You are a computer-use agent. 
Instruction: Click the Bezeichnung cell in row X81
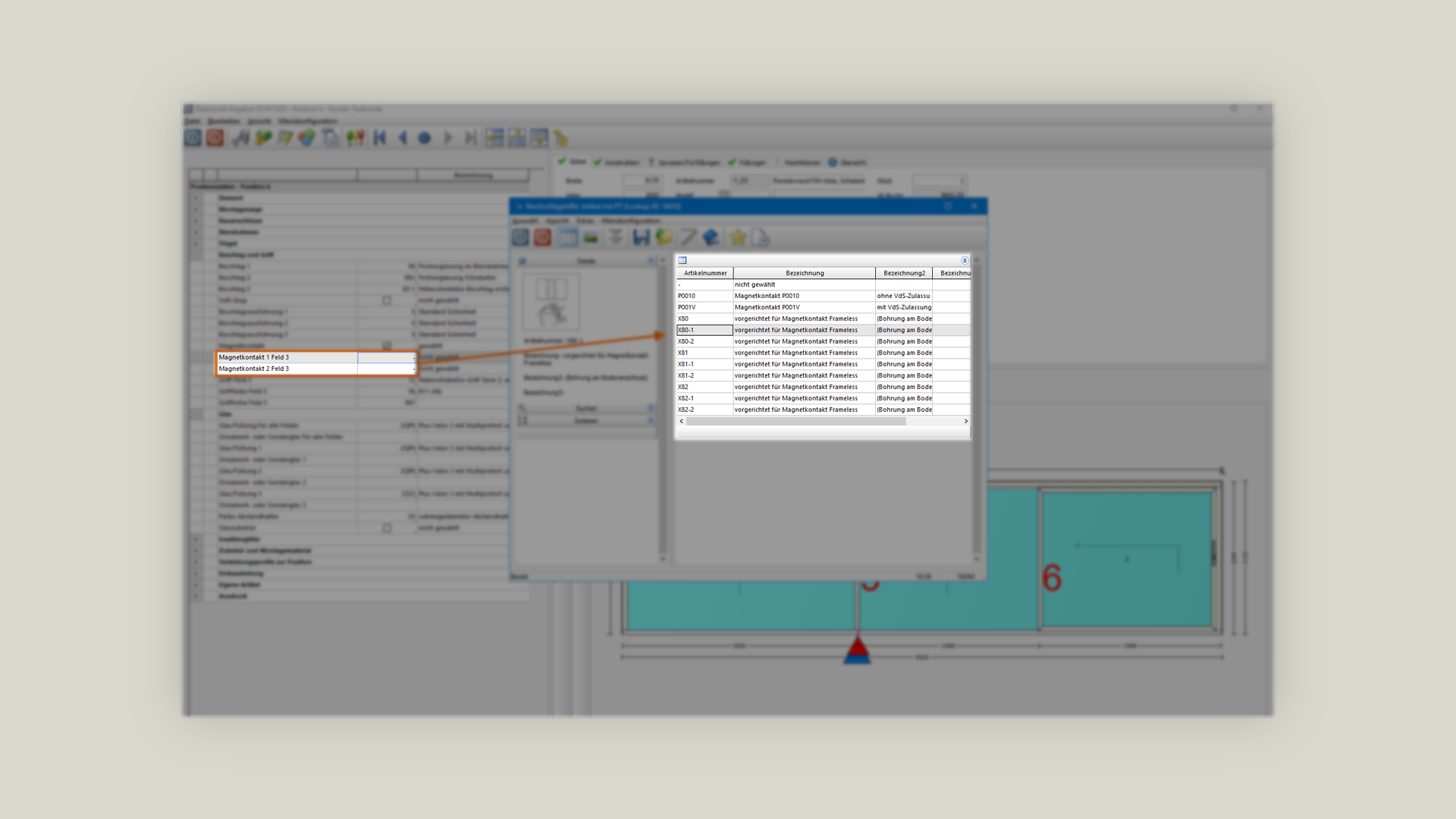click(805, 353)
